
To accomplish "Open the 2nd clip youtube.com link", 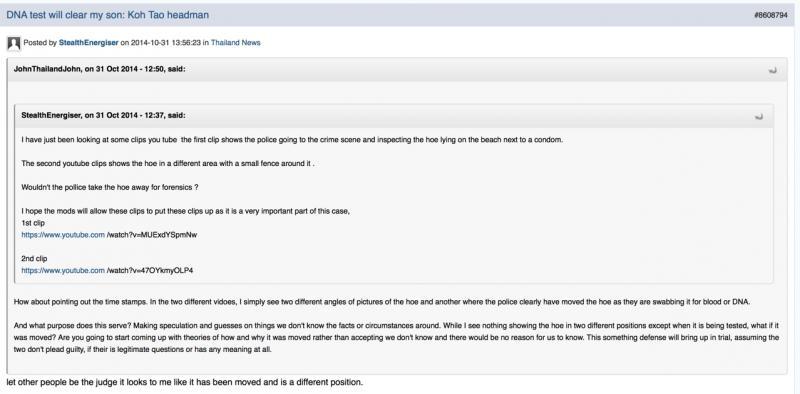I will pos(63,270).
